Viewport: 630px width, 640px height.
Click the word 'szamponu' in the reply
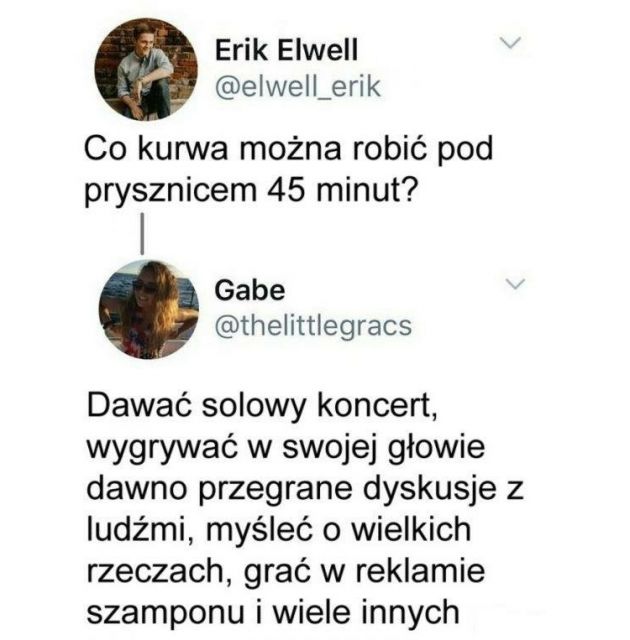tap(165, 613)
